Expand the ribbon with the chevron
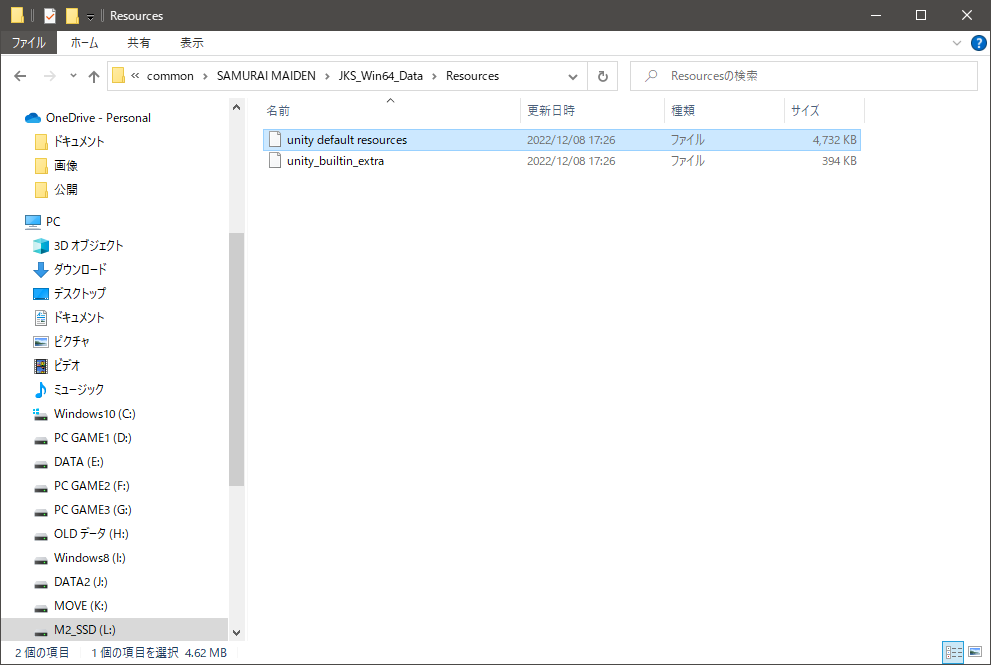991x665 pixels. click(957, 43)
